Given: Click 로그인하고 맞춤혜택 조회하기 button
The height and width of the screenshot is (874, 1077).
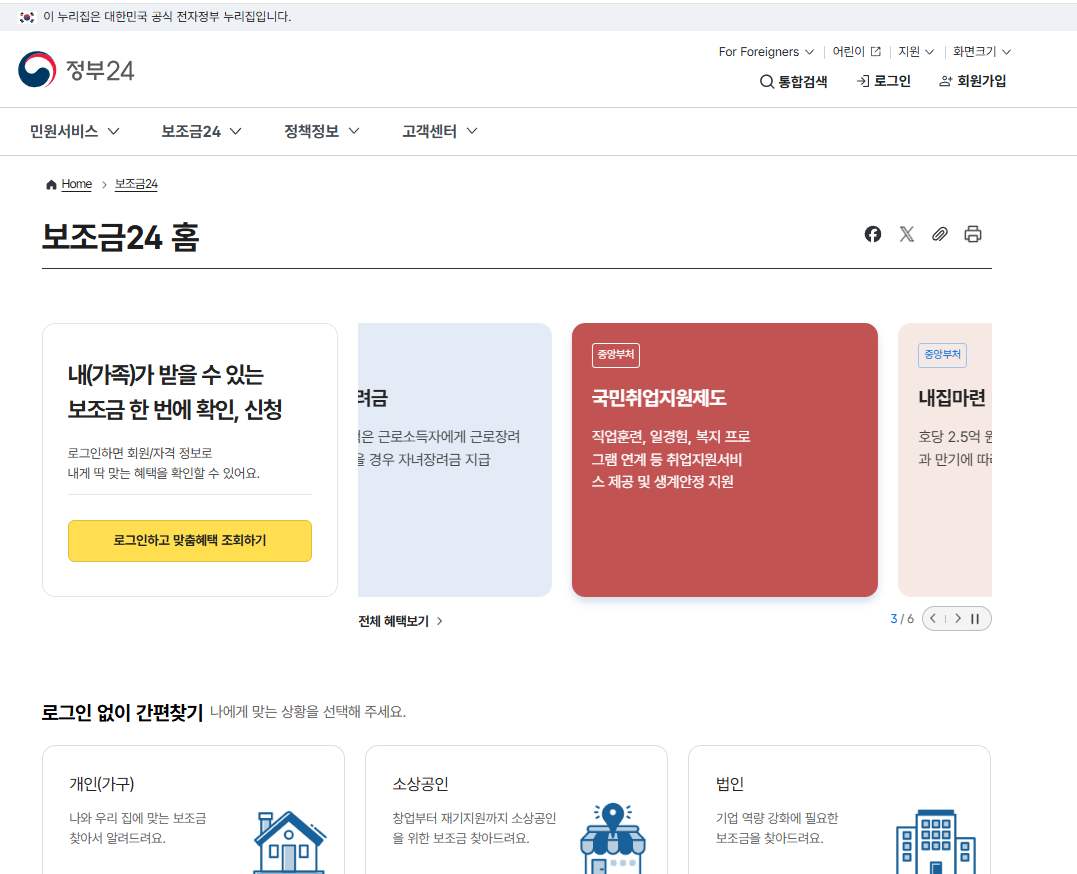Looking at the screenshot, I should [x=190, y=541].
